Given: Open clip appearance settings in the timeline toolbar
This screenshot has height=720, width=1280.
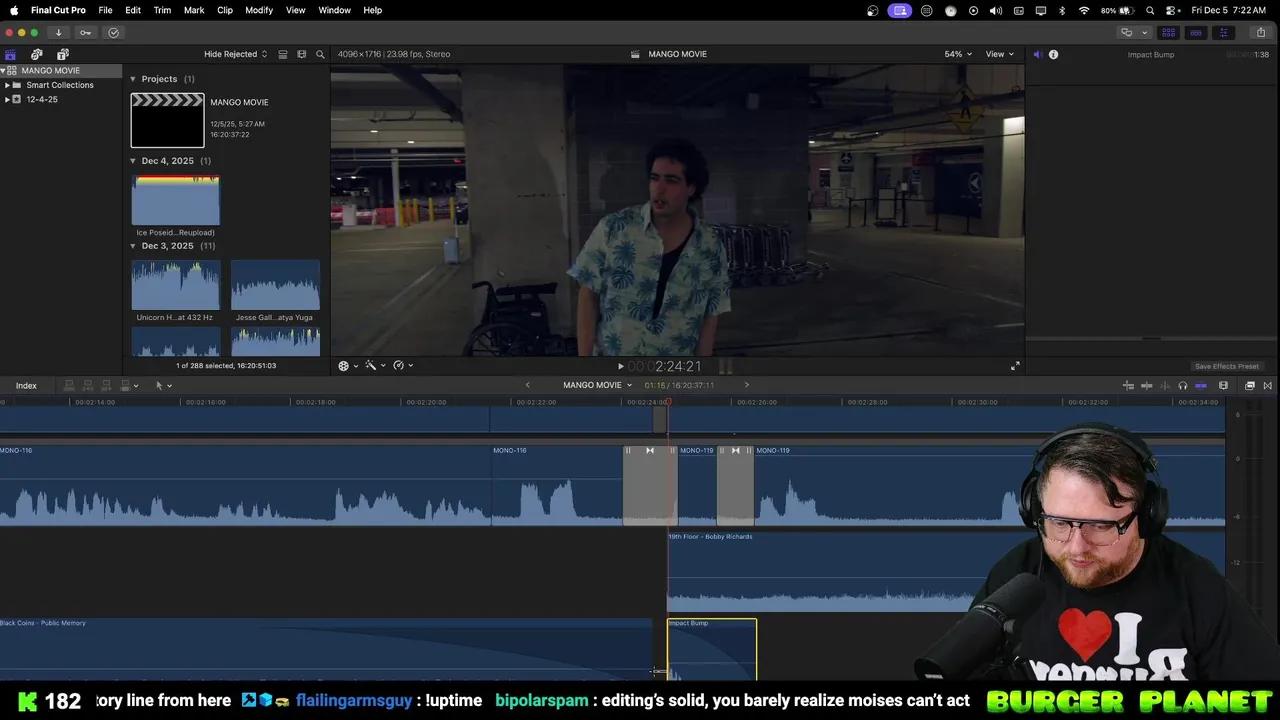Looking at the screenshot, I should coord(1223,385).
